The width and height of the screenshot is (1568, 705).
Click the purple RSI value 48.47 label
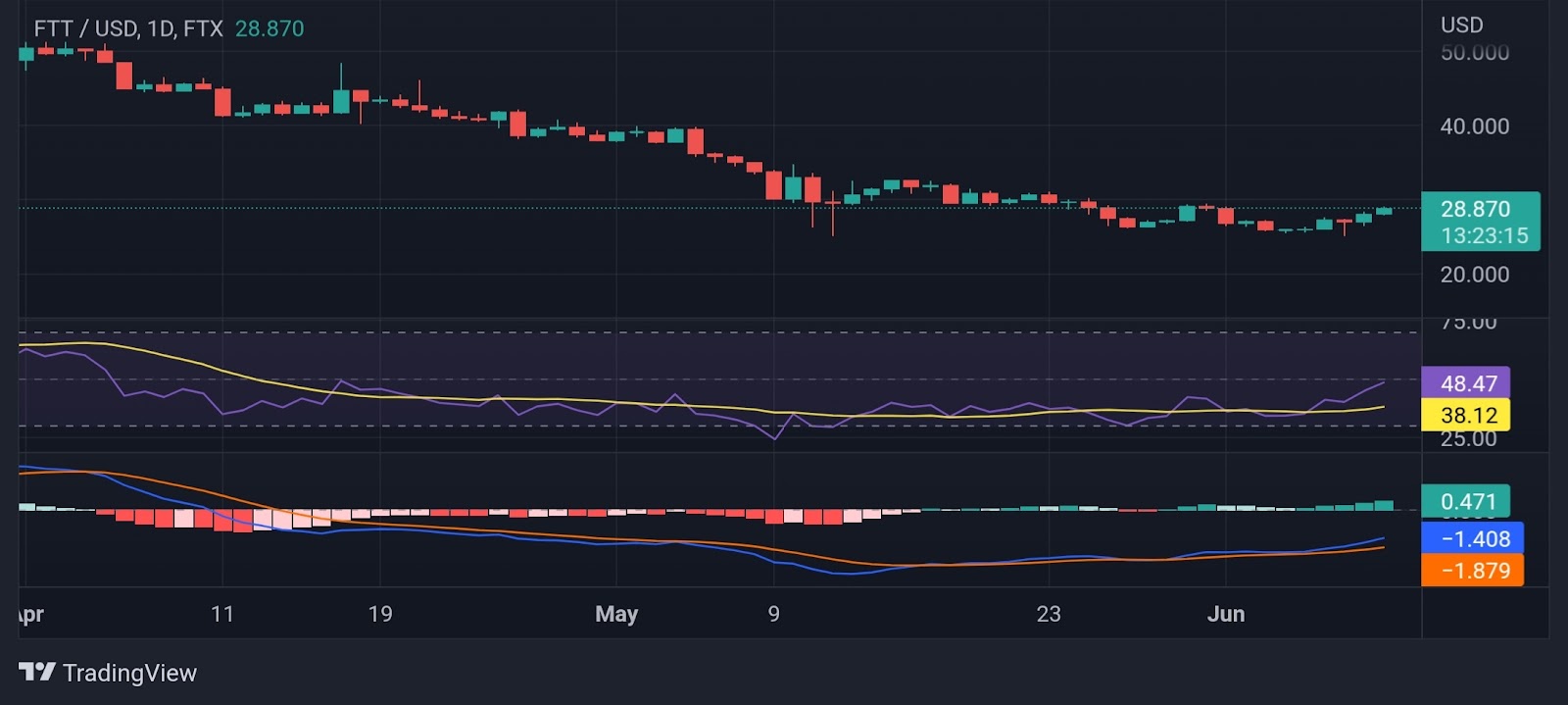[1466, 383]
